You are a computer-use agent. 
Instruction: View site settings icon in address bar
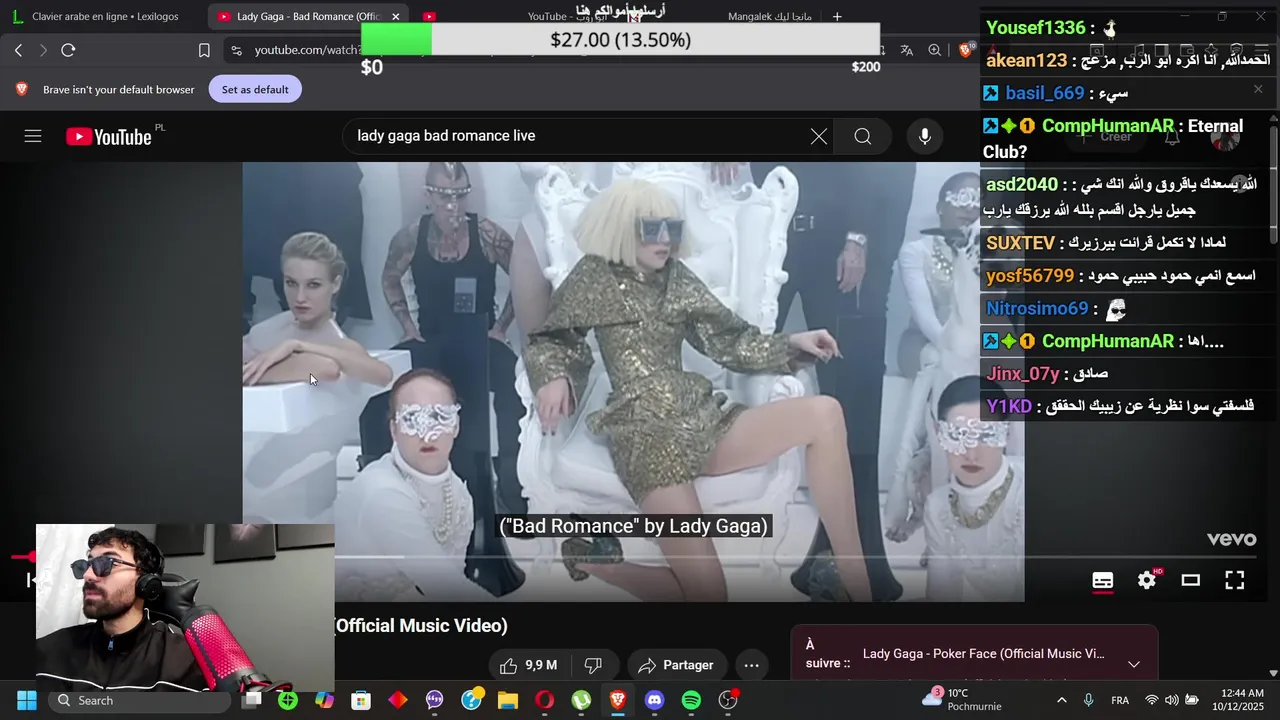click(236, 50)
